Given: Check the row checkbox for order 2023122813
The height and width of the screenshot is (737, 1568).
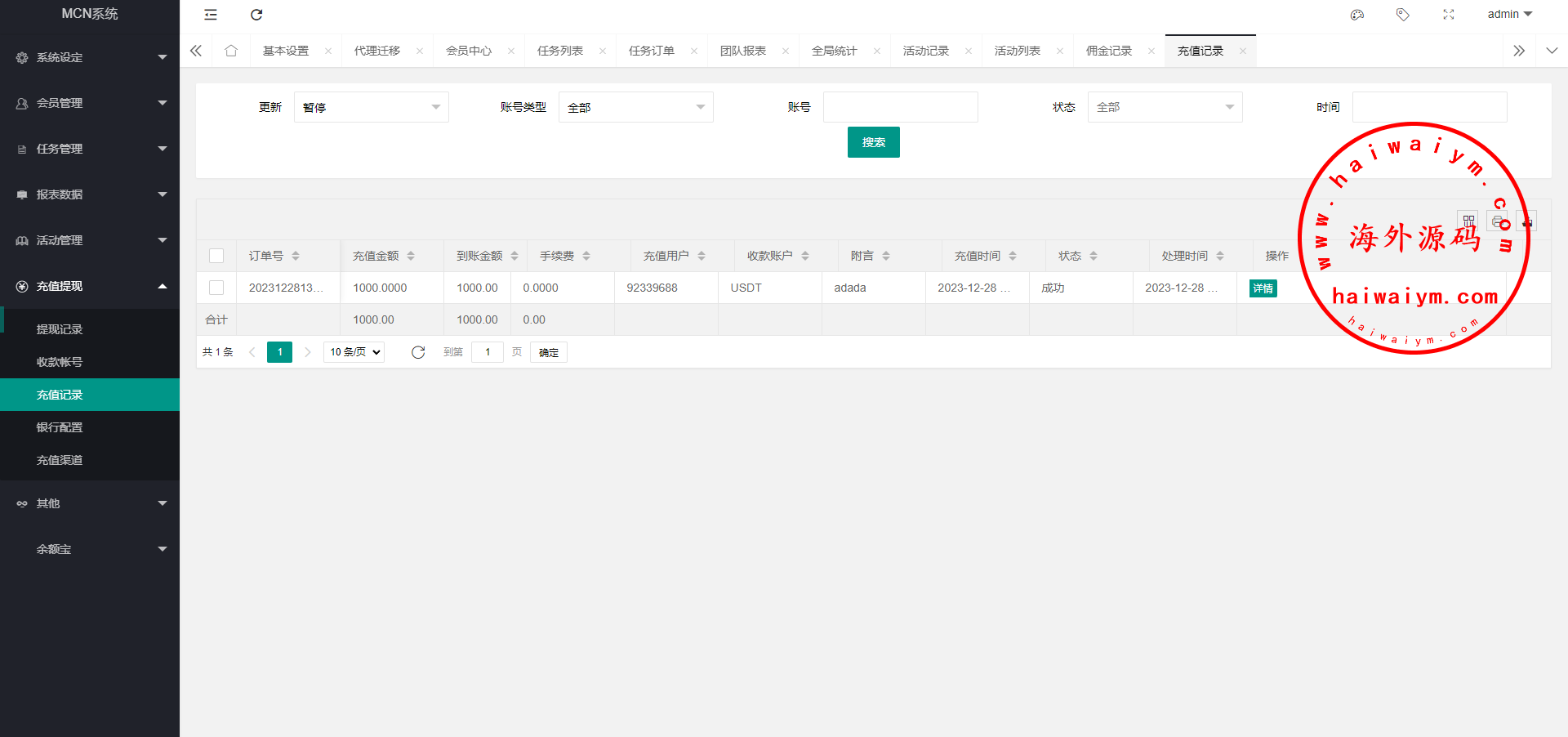Looking at the screenshot, I should tap(216, 288).
